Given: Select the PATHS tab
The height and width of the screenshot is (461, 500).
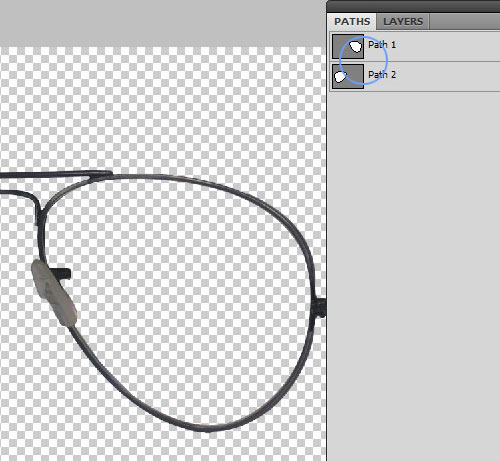Looking at the screenshot, I should (352, 22).
